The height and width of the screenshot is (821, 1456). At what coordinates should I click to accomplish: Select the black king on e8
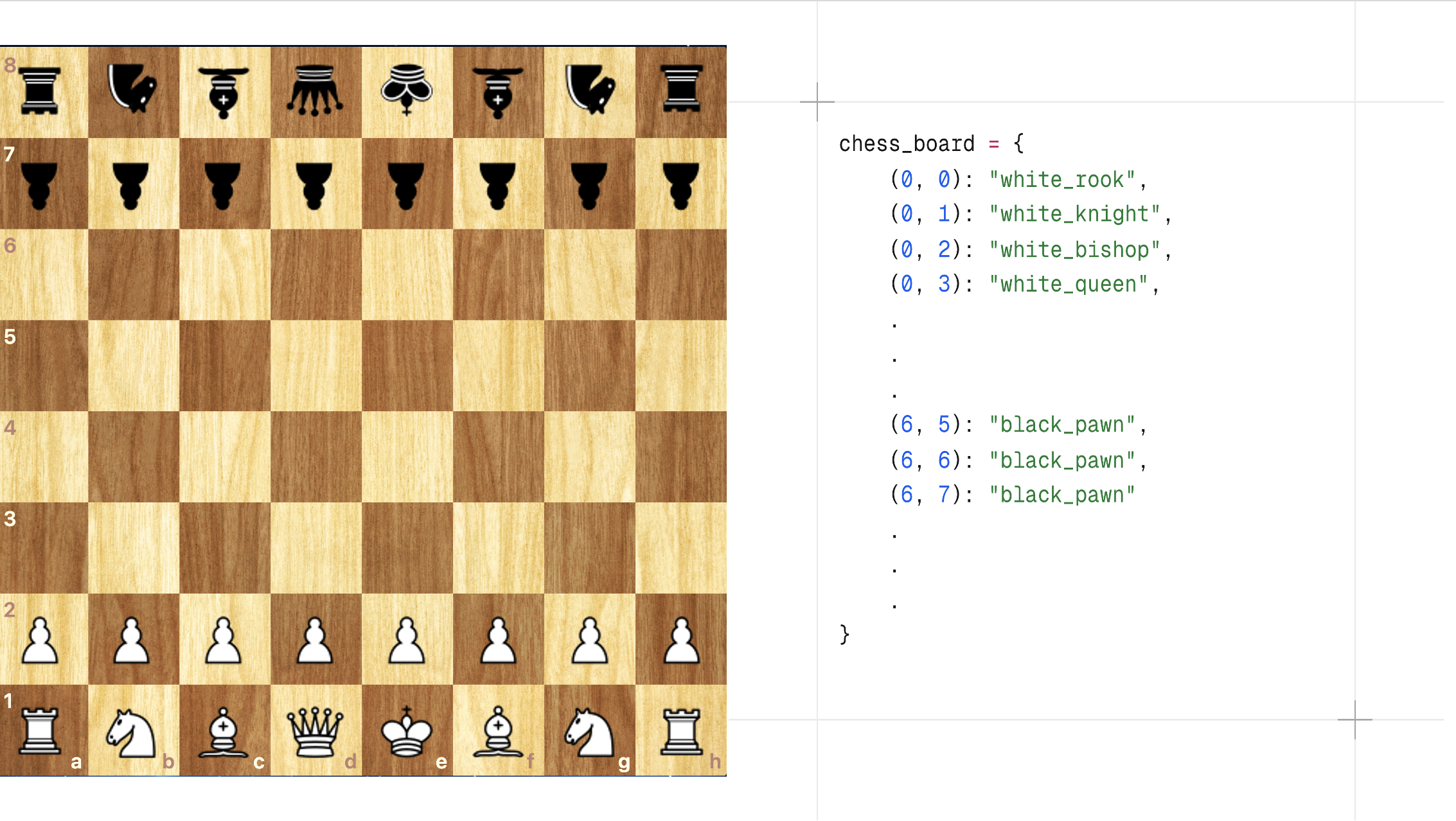(406, 91)
